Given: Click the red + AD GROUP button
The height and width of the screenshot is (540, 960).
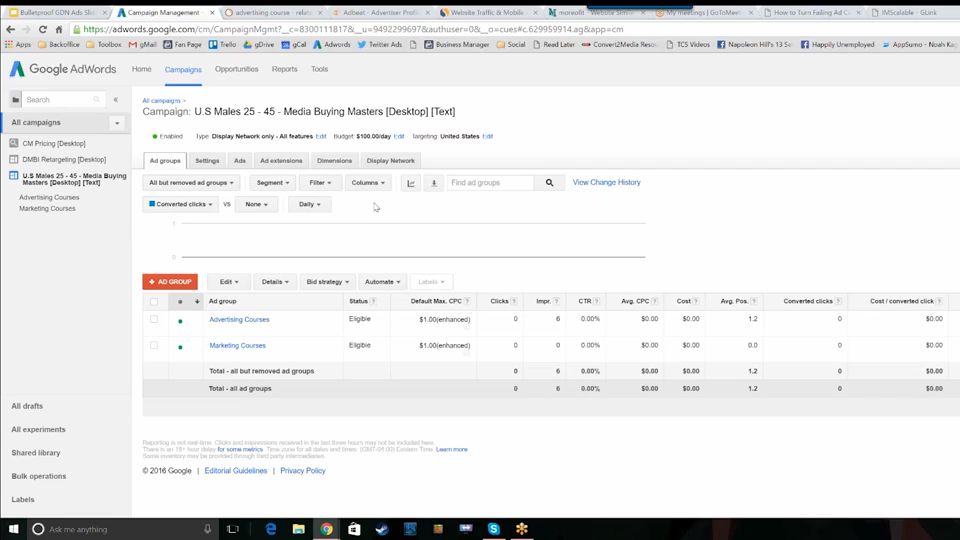Looking at the screenshot, I should (x=170, y=282).
